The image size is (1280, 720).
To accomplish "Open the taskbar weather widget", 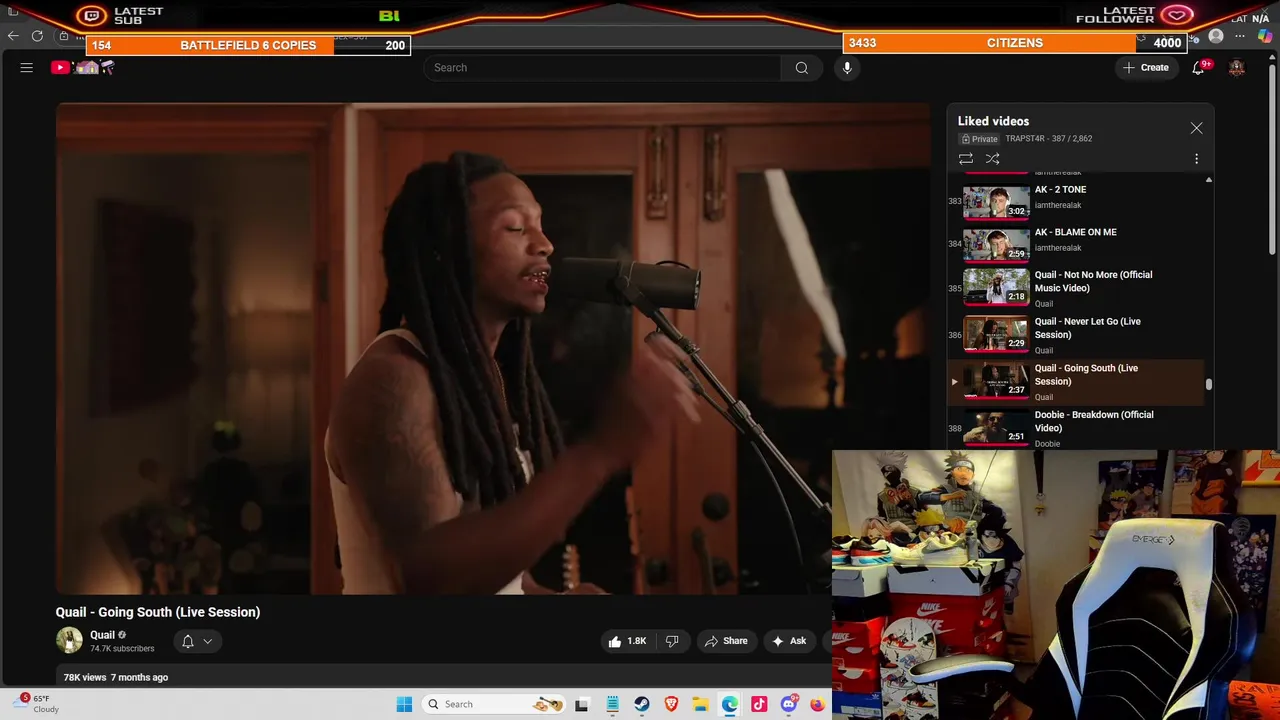I will coord(38,704).
